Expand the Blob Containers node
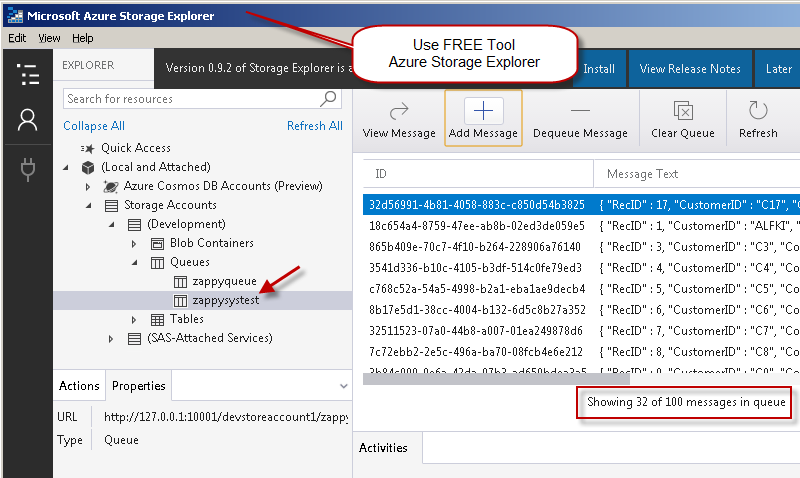 click(x=134, y=244)
